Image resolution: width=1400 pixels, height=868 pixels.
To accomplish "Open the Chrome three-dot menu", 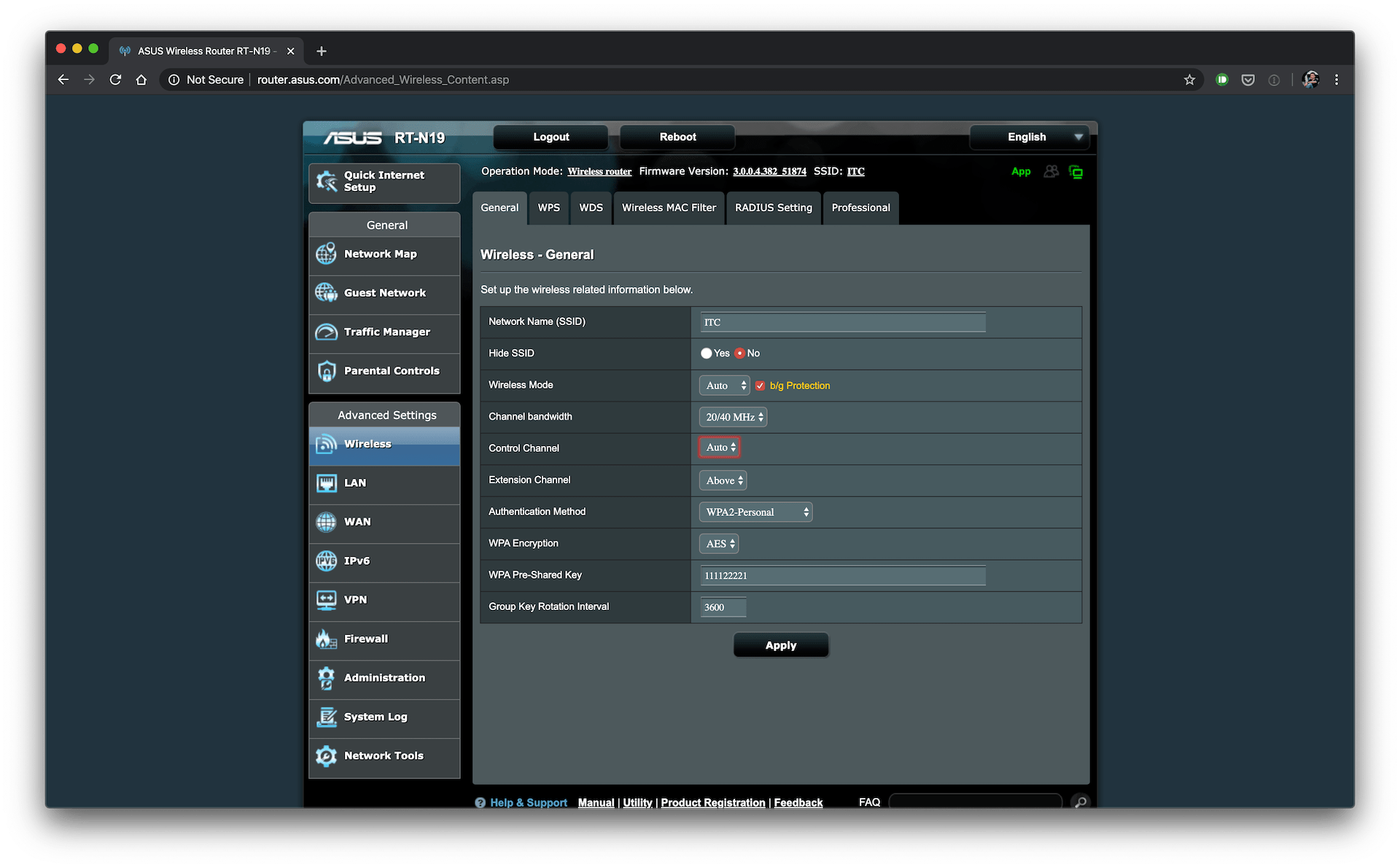I will click(x=1337, y=79).
